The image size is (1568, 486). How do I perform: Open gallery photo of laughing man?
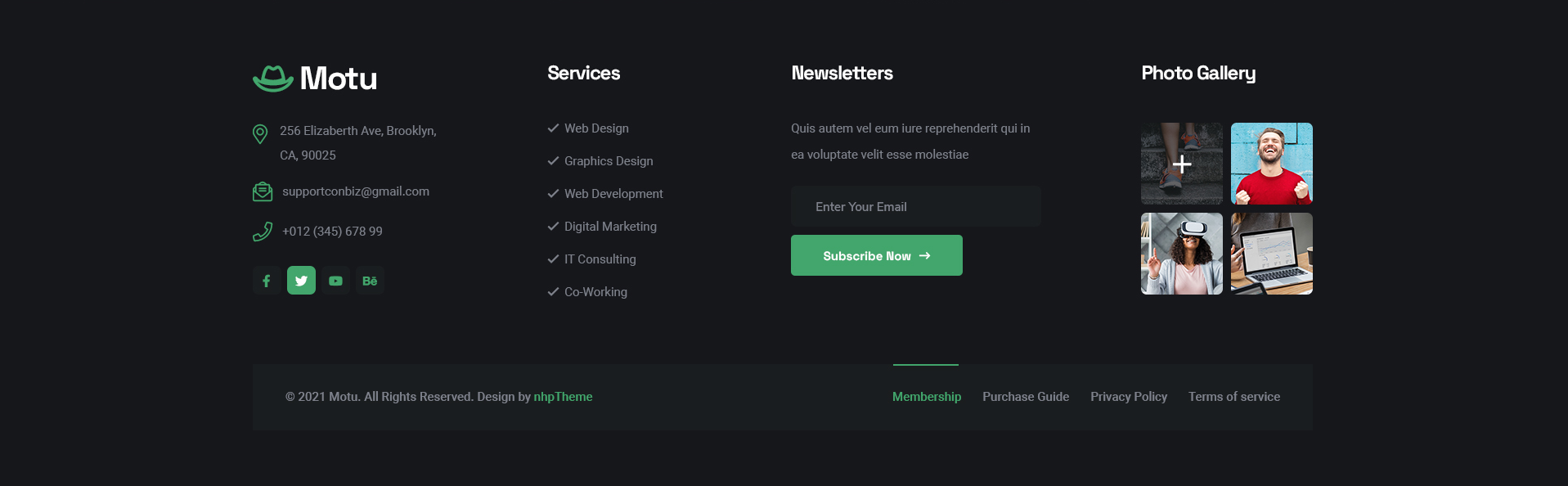1271,164
